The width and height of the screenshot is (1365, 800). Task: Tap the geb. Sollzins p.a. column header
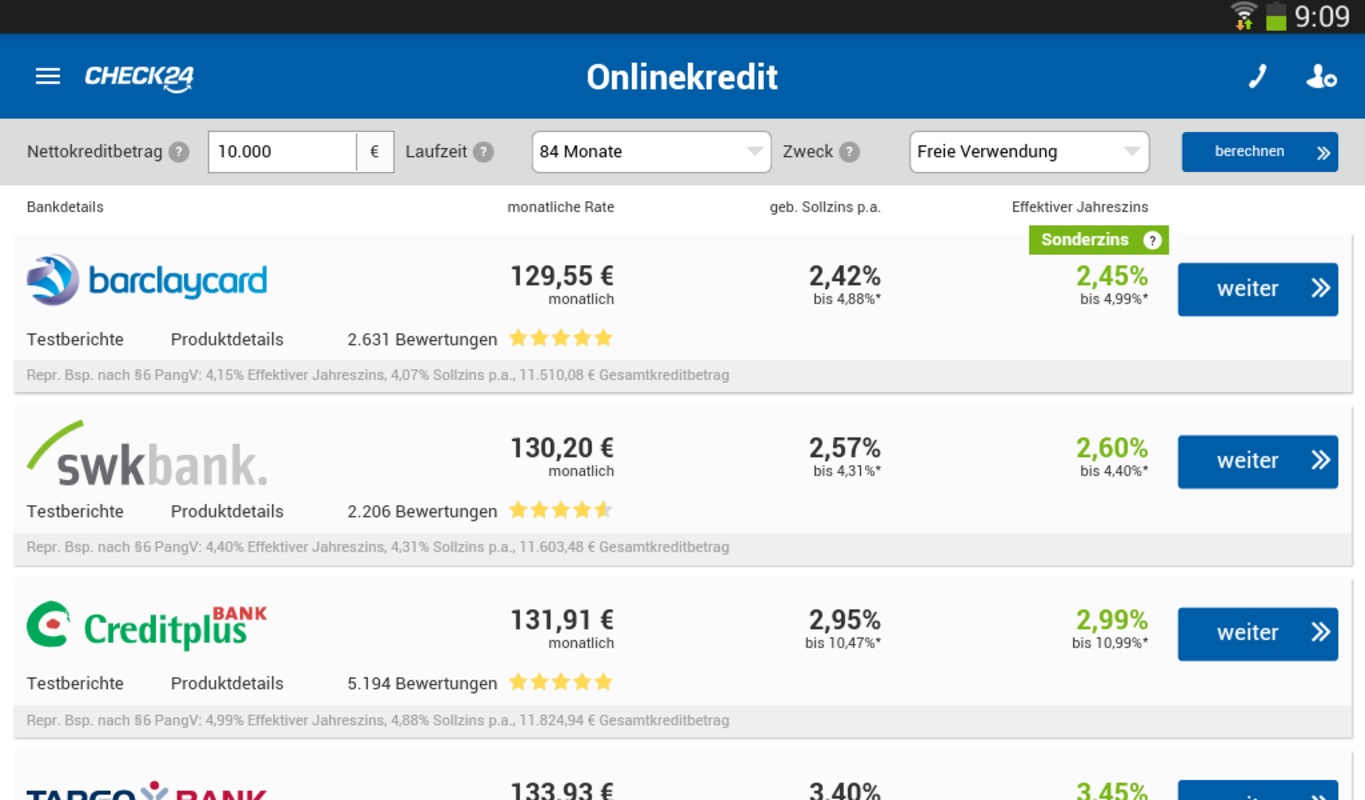pyautogui.click(x=825, y=207)
